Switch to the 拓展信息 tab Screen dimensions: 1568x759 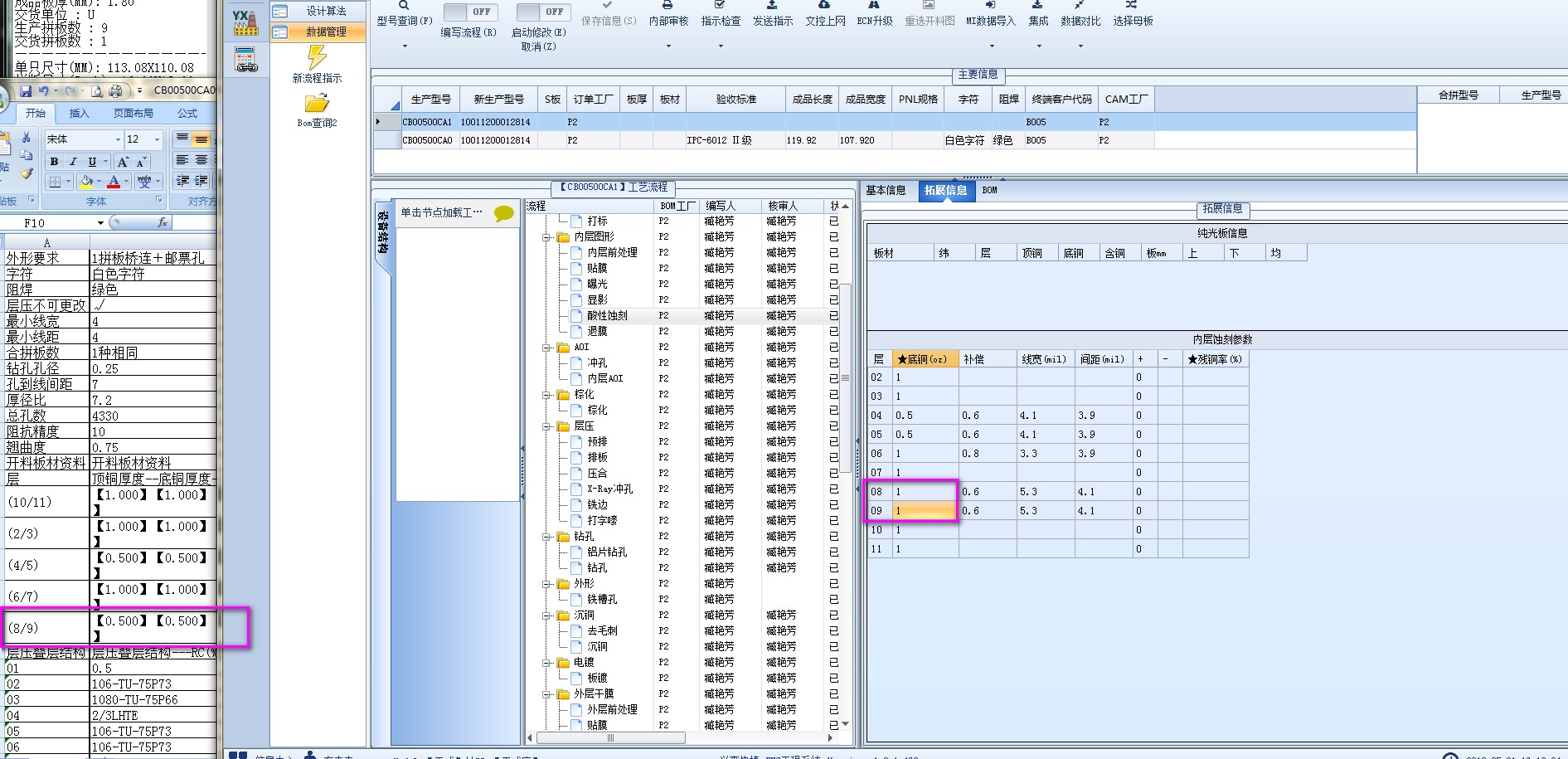coord(945,191)
